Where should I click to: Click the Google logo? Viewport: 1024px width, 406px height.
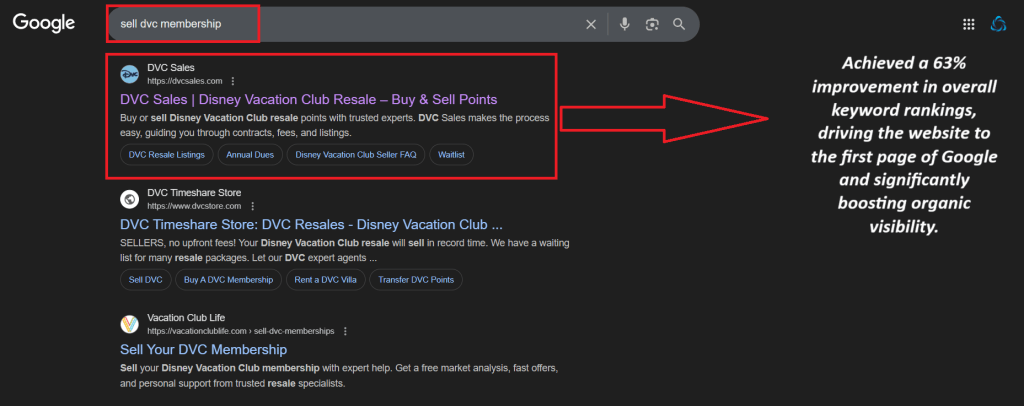pyautogui.click(x=46, y=23)
